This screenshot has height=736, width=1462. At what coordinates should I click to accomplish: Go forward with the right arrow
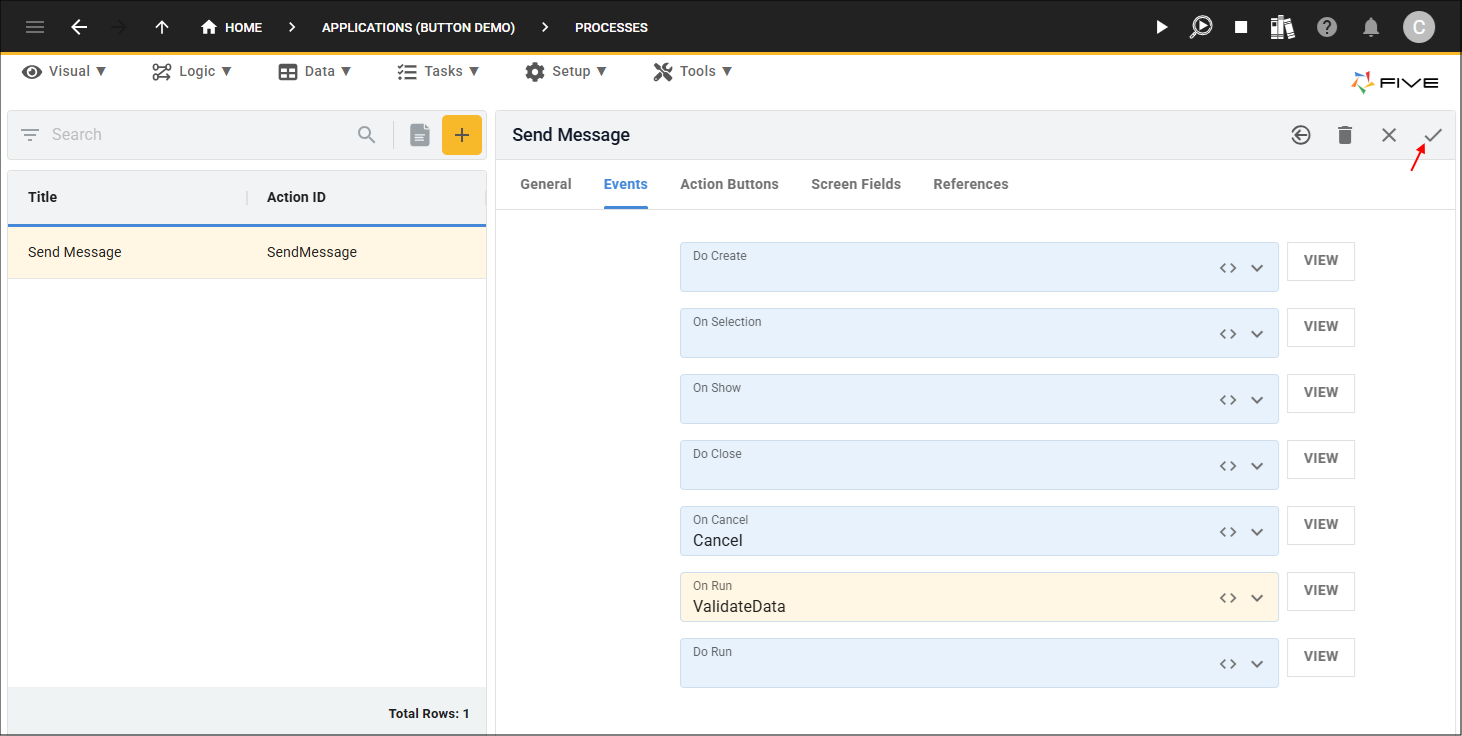point(120,27)
